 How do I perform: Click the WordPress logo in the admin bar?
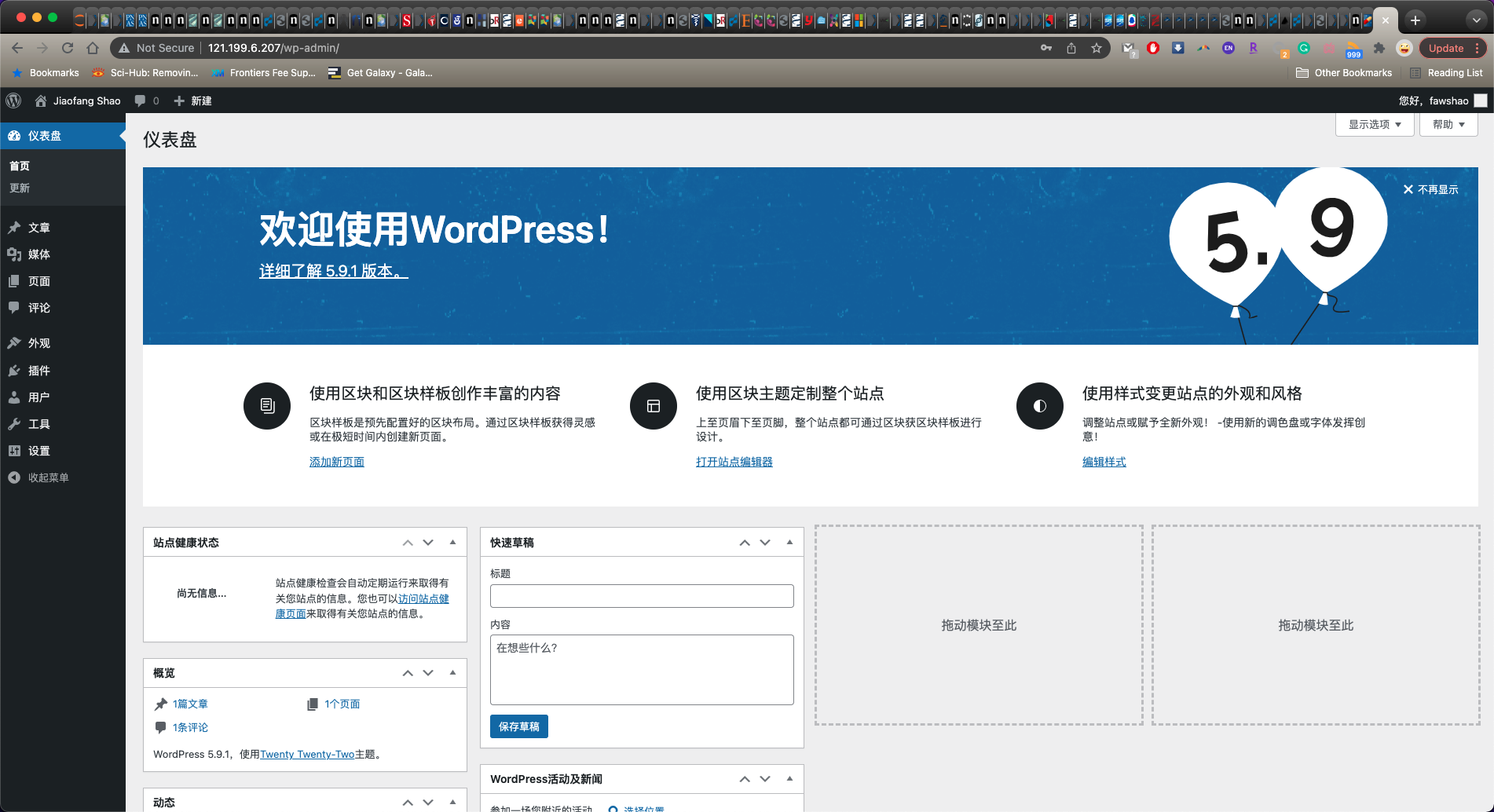pyautogui.click(x=13, y=101)
